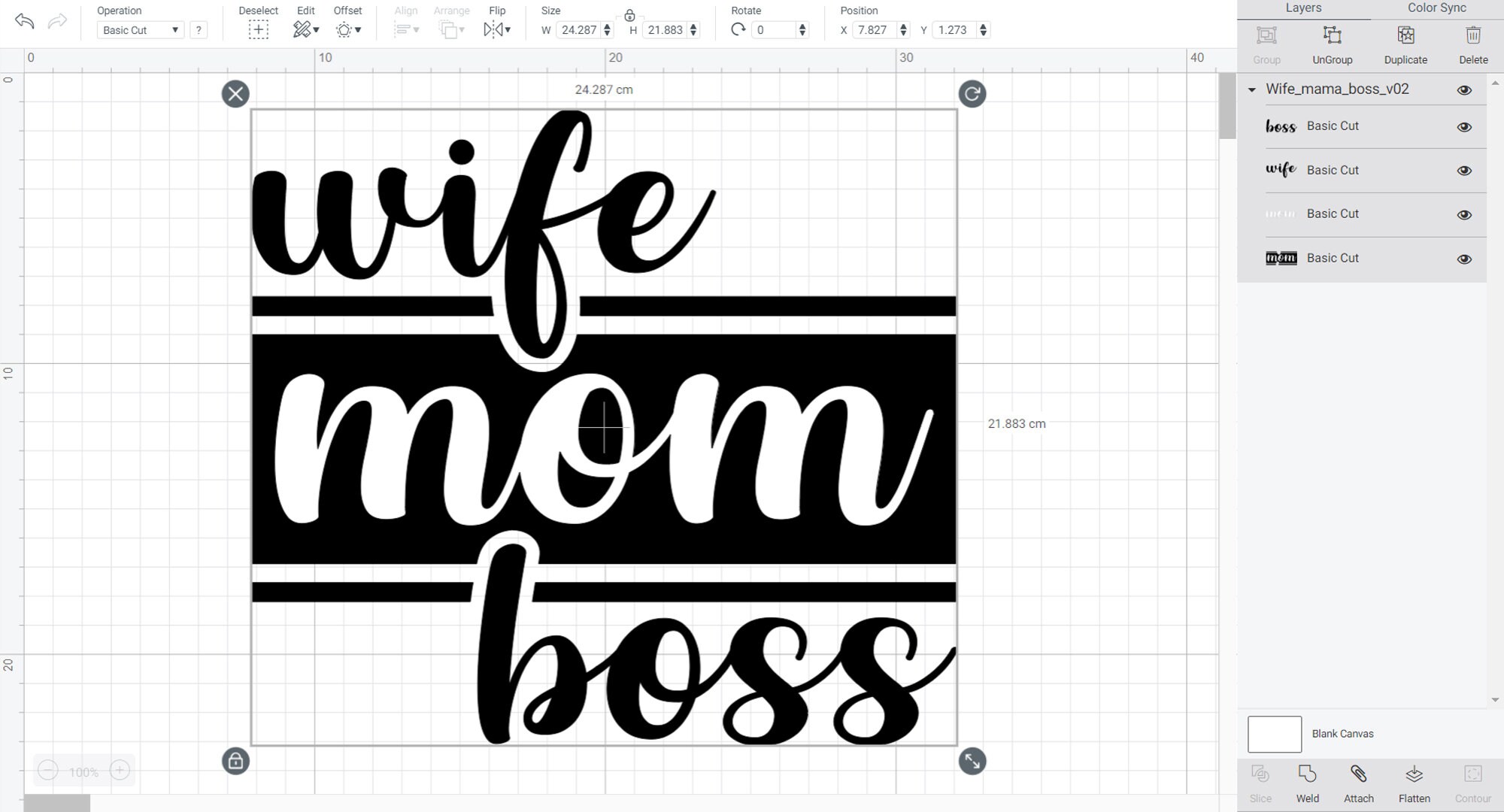Click the Flatten tool

coord(1414,774)
